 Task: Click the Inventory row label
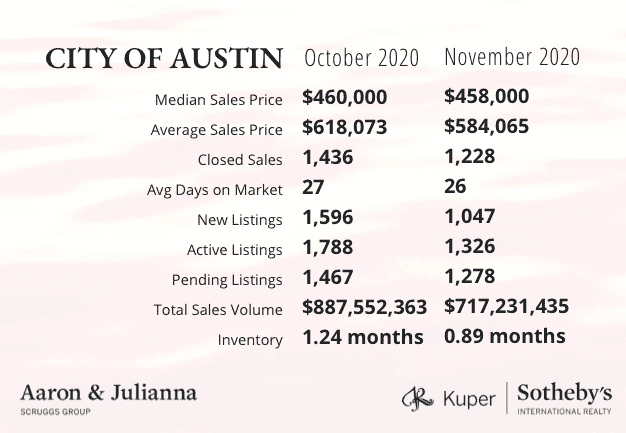pyautogui.click(x=250, y=340)
